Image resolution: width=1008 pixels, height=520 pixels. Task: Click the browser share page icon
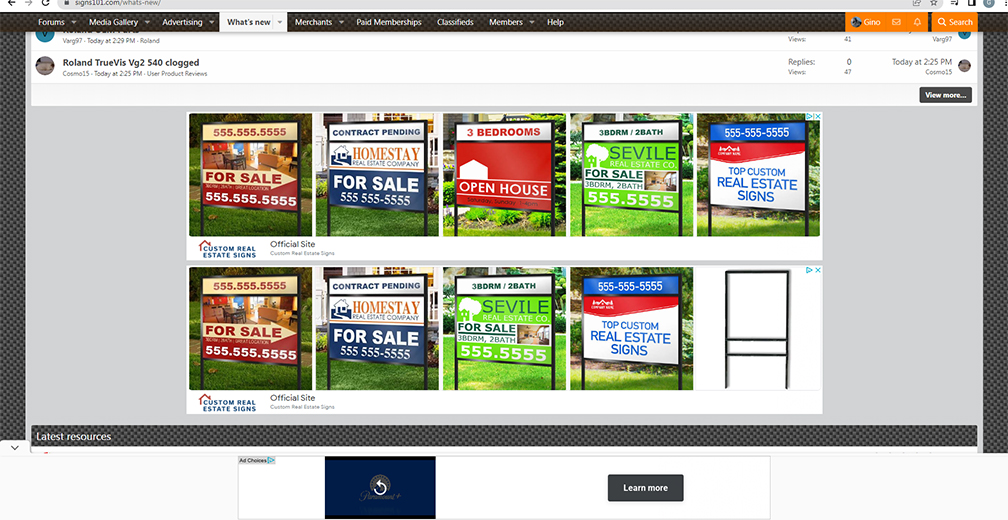(917, 3)
